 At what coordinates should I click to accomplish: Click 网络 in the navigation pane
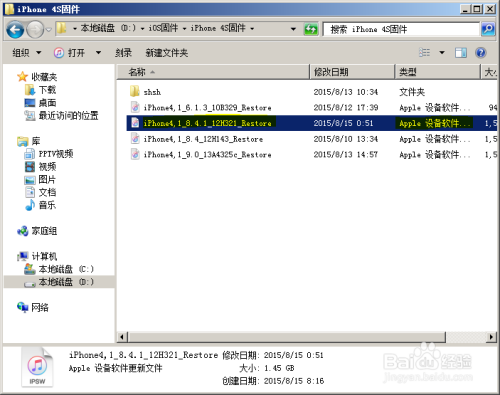40,307
